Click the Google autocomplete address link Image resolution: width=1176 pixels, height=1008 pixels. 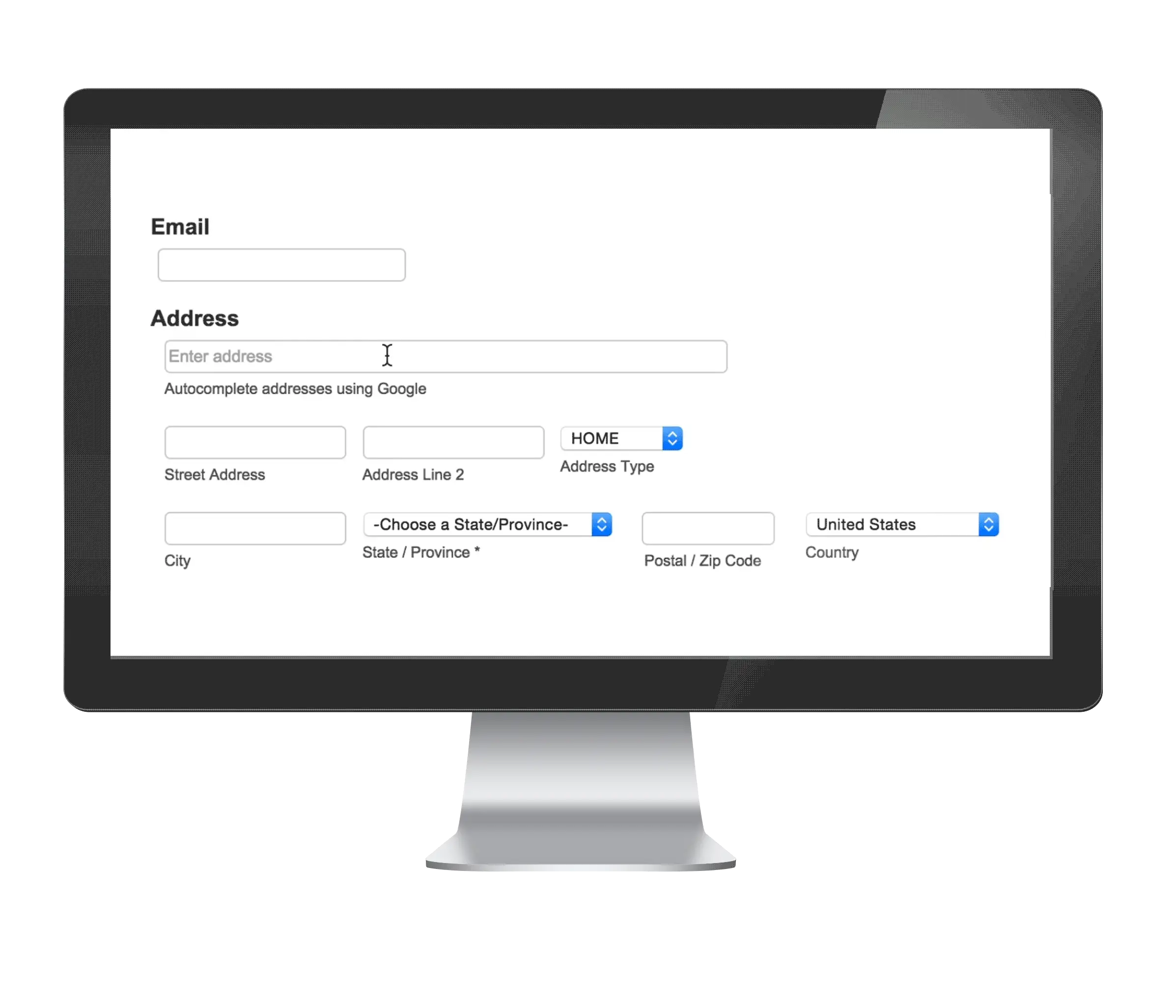(x=294, y=388)
